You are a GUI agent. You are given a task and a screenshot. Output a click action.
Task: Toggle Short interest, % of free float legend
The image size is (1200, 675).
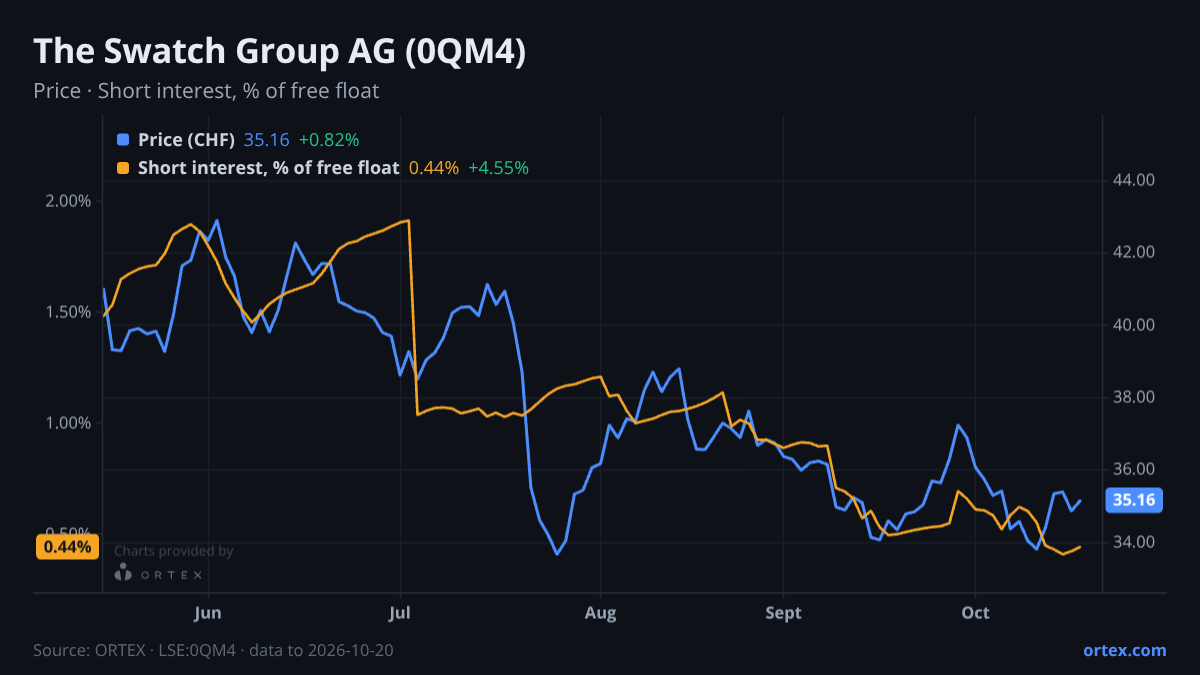[x=269, y=168]
